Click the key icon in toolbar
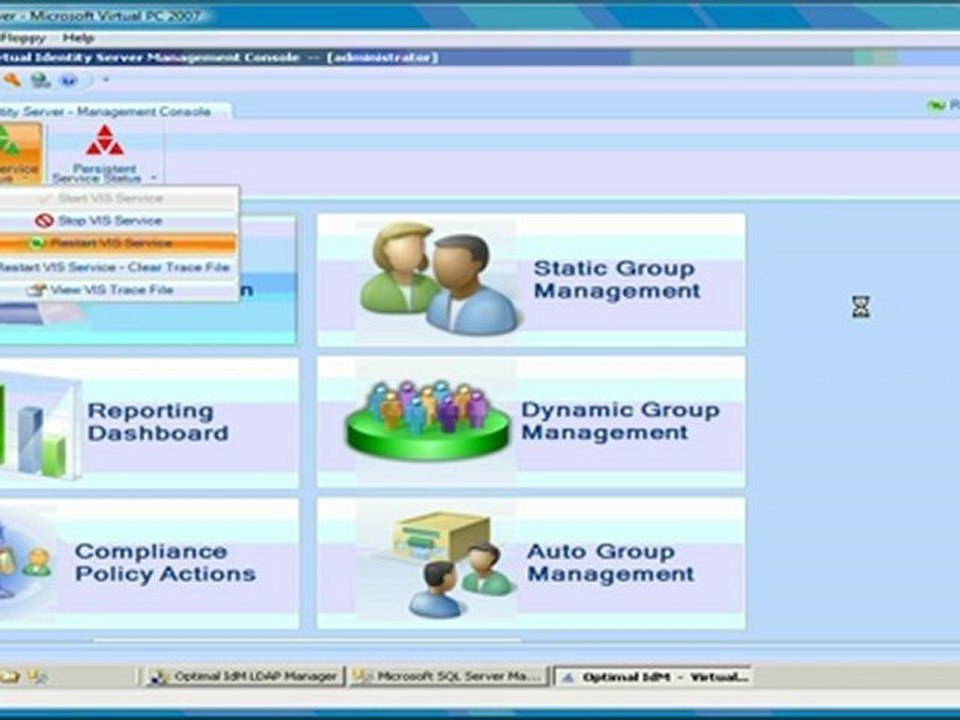The height and width of the screenshot is (720, 960). [x=12, y=80]
